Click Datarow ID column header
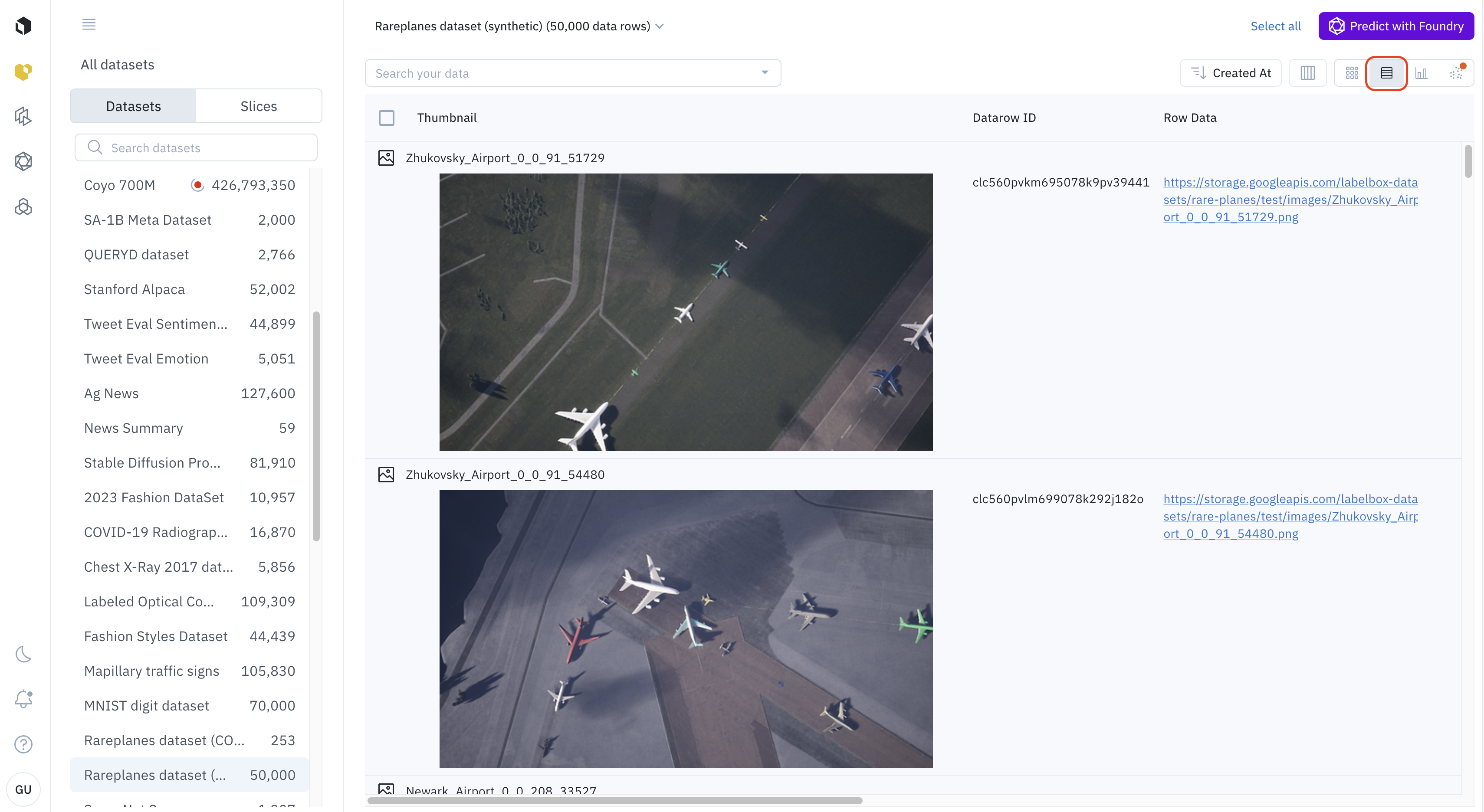The height and width of the screenshot is (812, 1484). (1004, 118)
